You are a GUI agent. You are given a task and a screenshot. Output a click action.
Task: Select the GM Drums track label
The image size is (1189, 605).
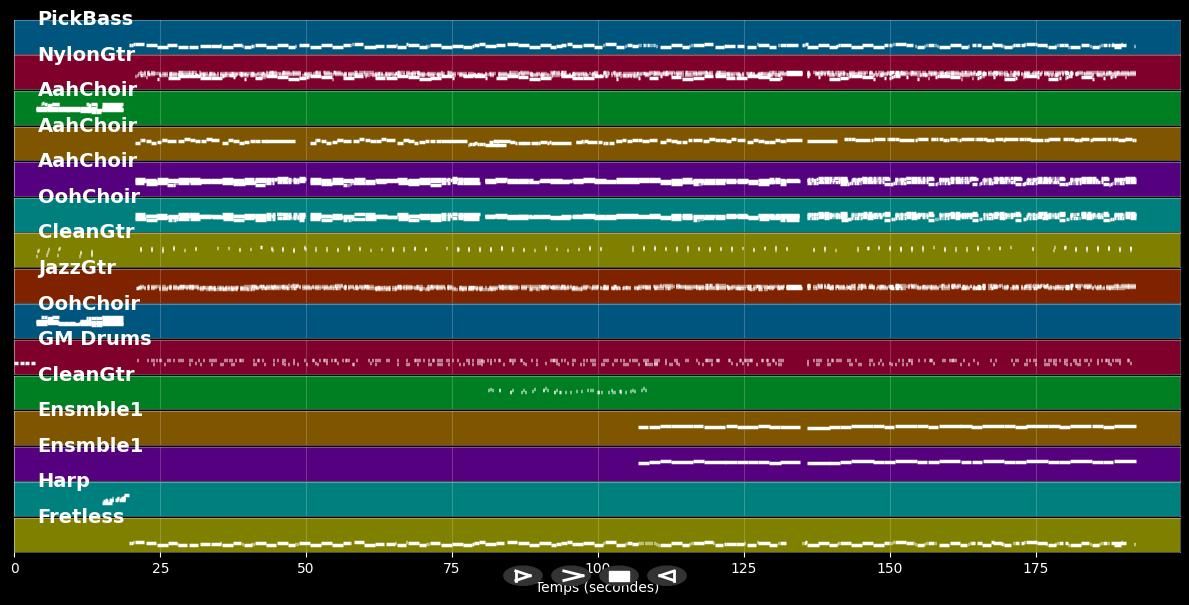(x=94, y=339)
